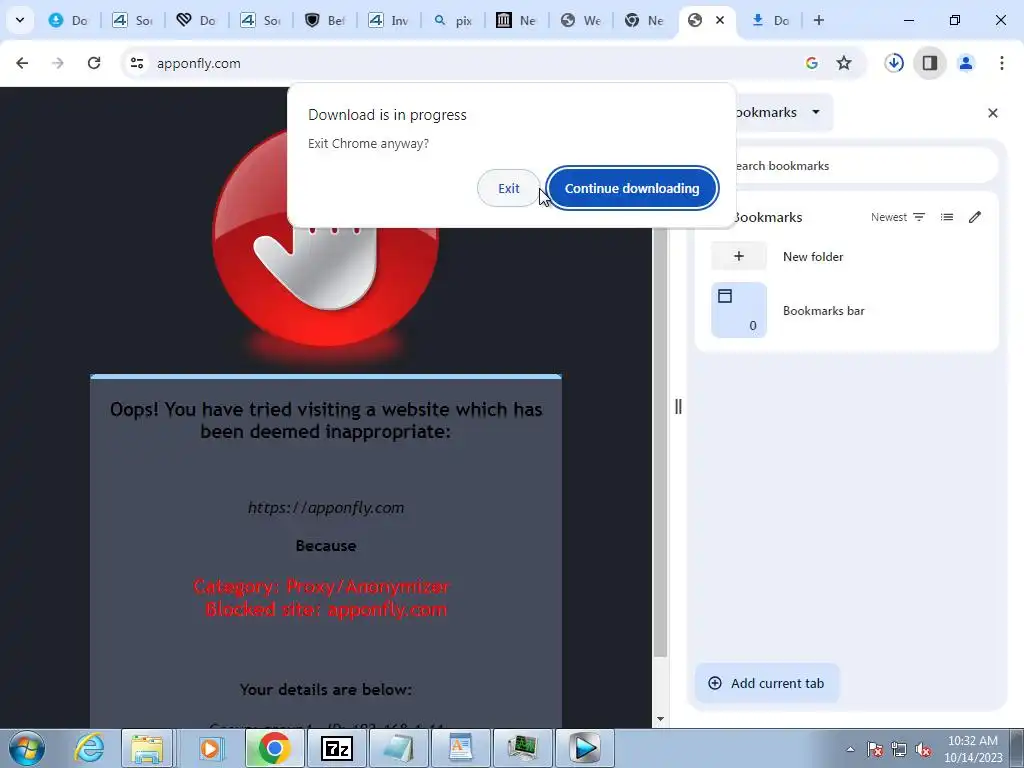1024x768 pixels.
Task: Choose Continue downloading
Action: (x=632, y=188)
